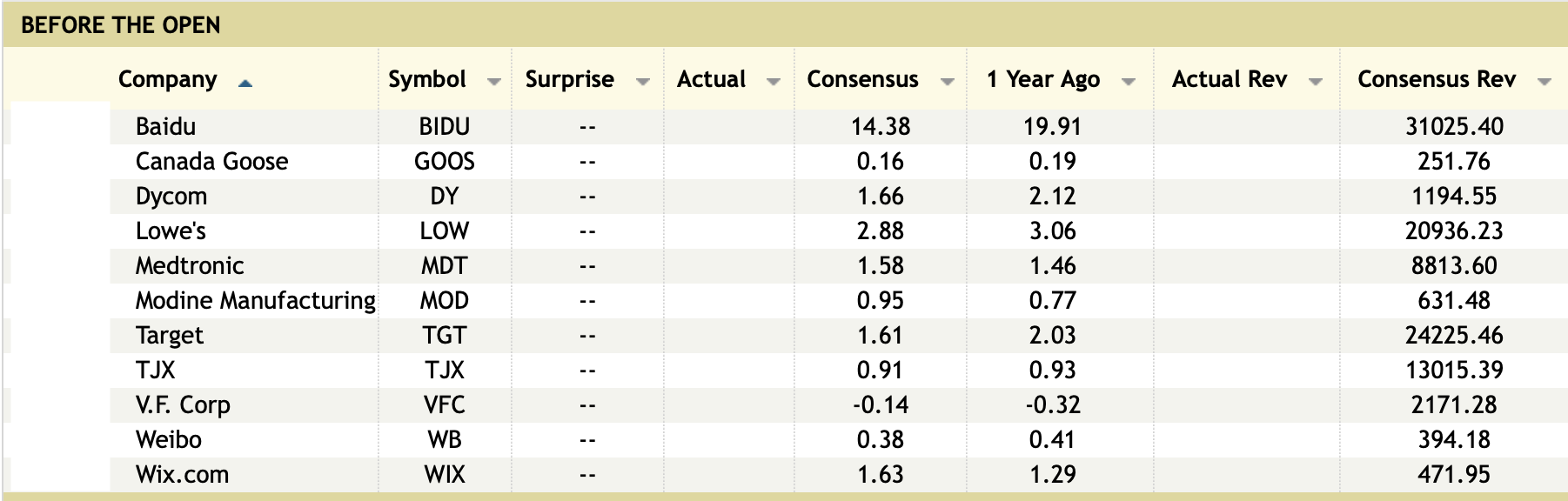Click the MDT ticker symbol
The width and height of the screenshot is (1568, 501).
point(444,266)
